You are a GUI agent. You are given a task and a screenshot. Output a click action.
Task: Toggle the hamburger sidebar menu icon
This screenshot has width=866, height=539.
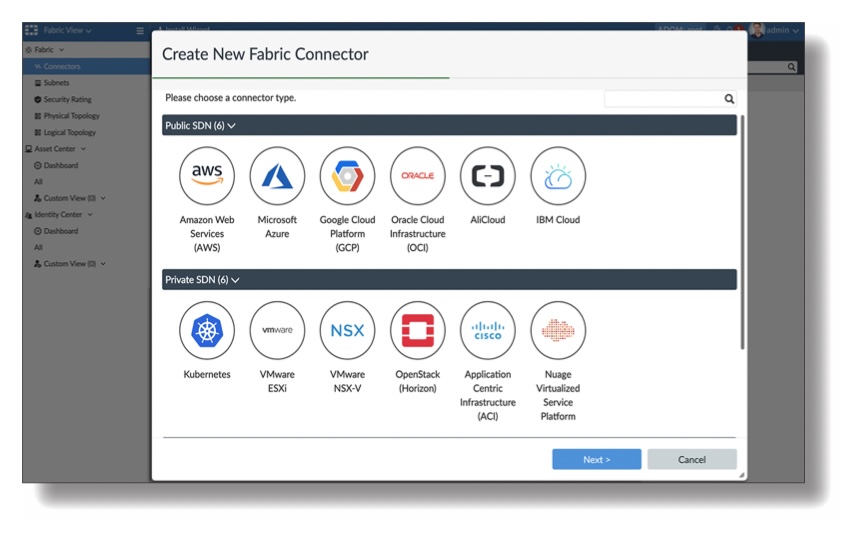(x=140, y=31)
